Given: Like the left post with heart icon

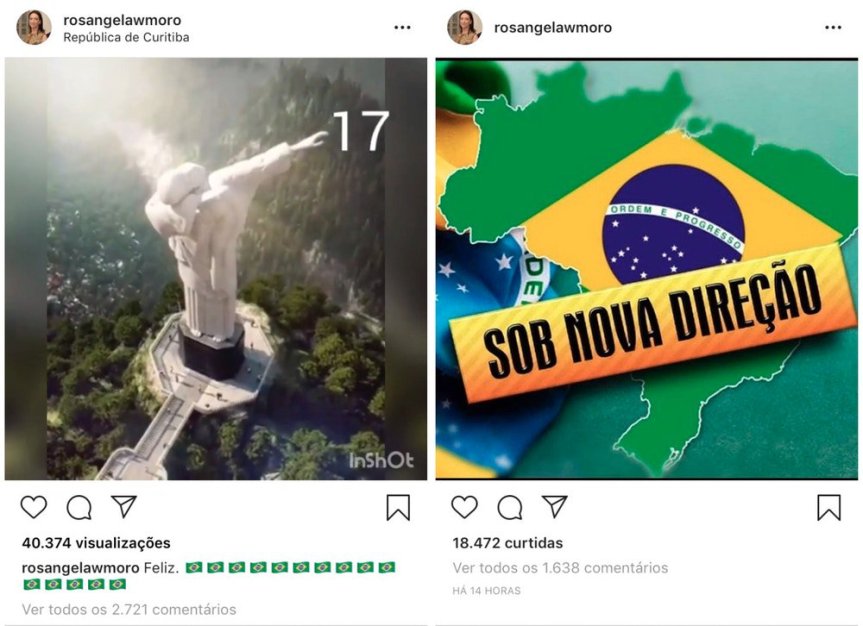Looking at the screenshot, I should (x=34, y=507).
